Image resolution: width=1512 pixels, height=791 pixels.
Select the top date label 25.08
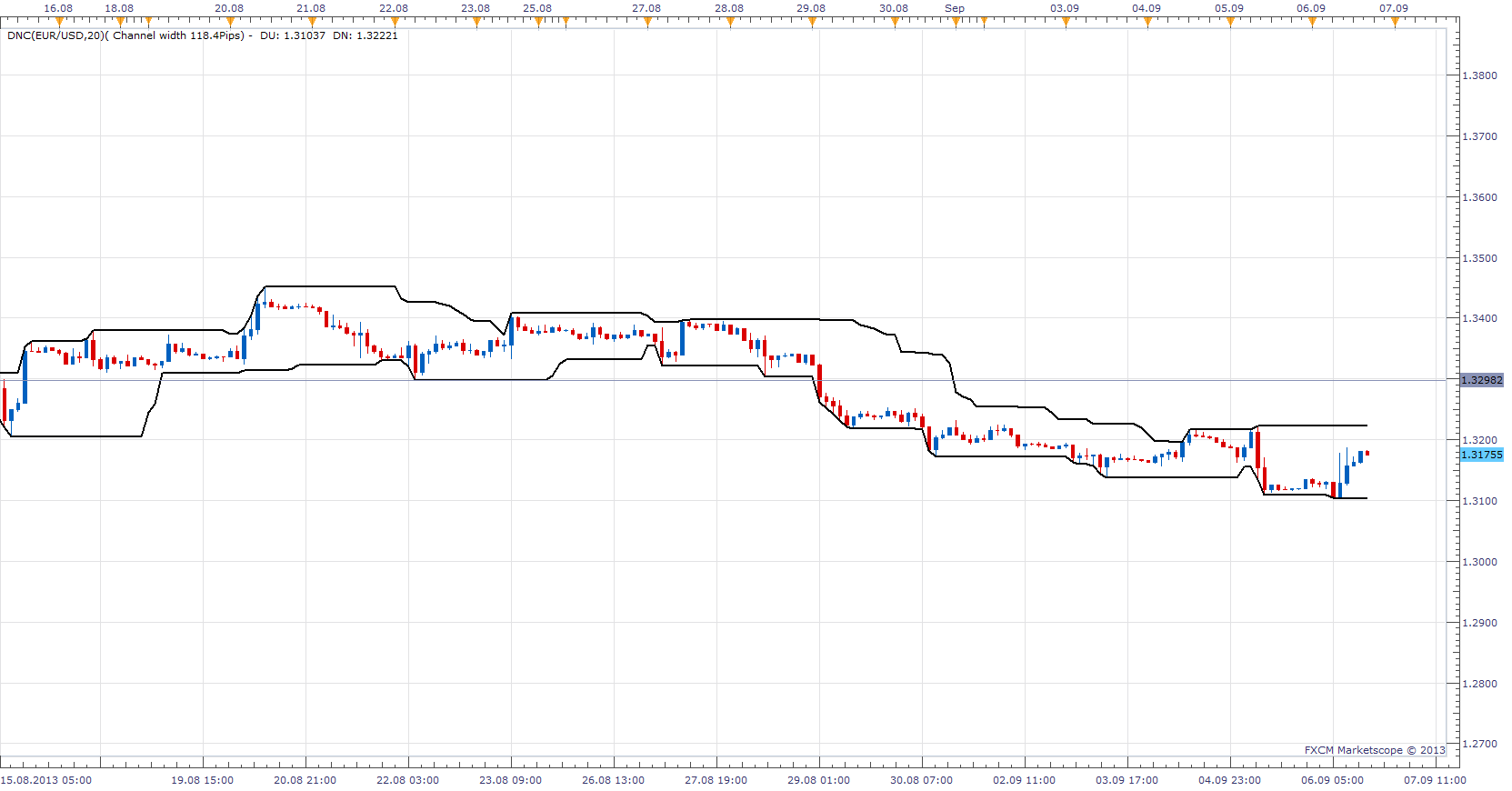click(537, 8)
